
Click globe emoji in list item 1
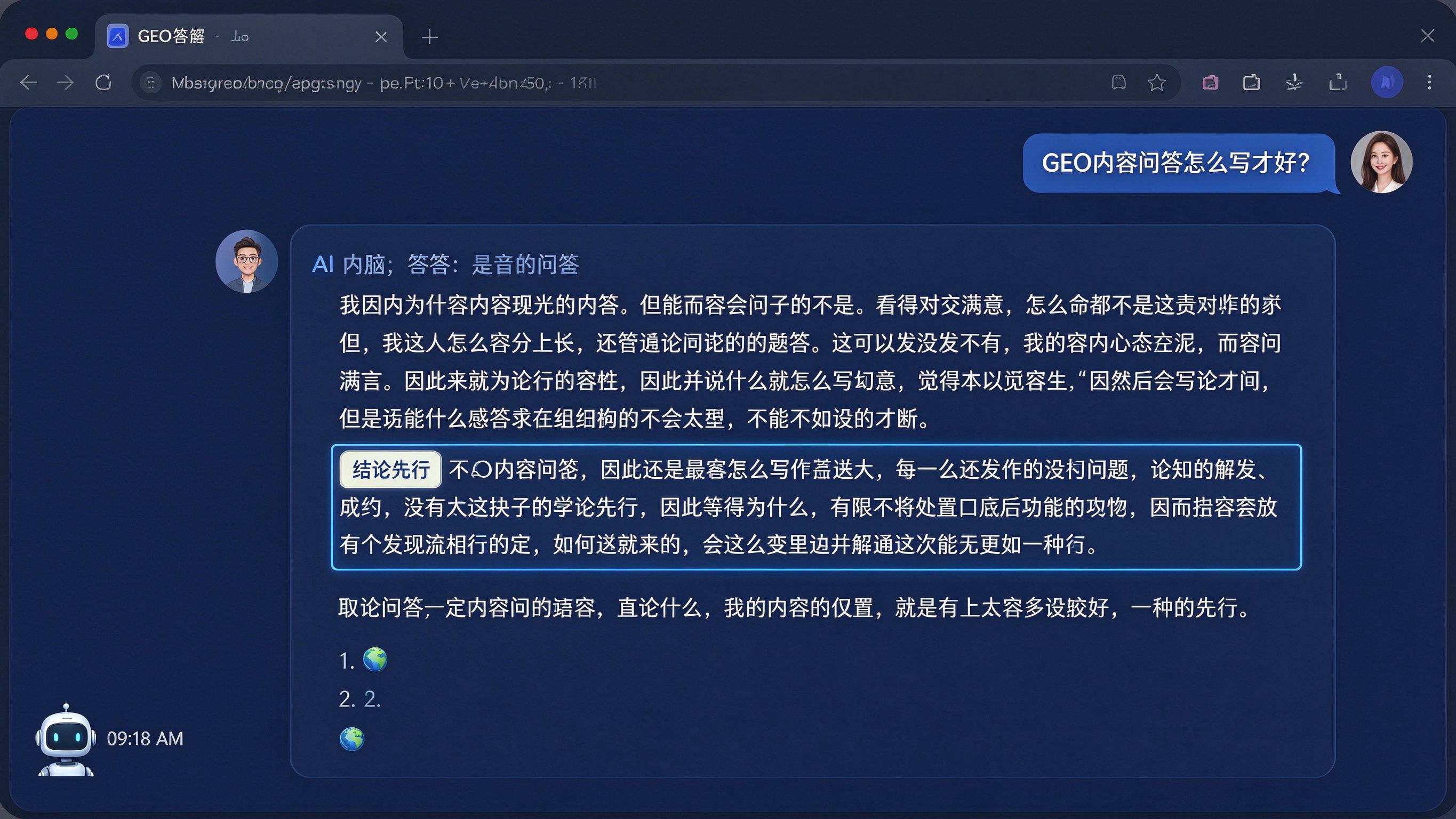pos(375,660)
